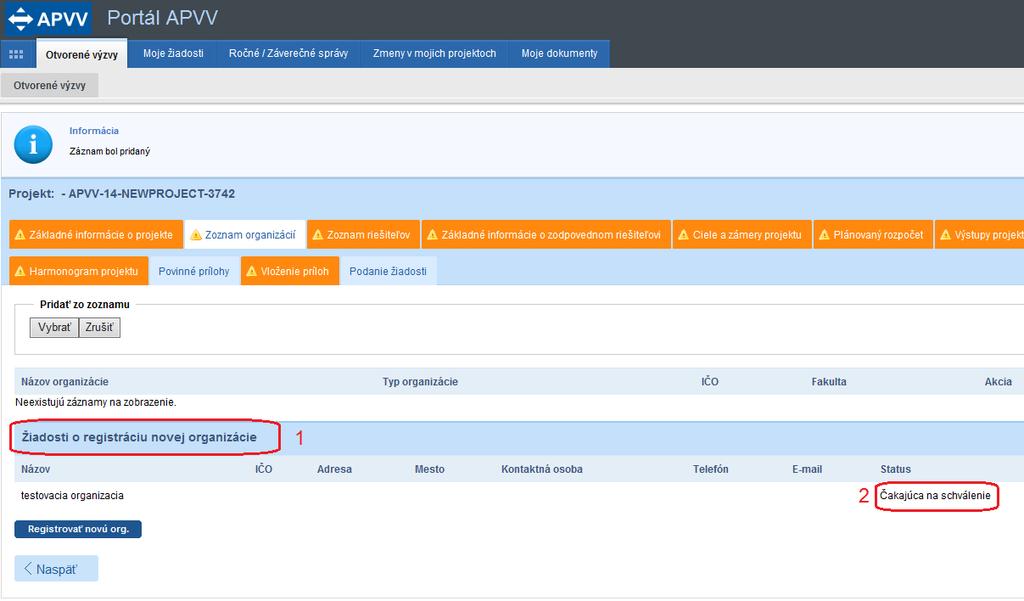This screenshot has height=601, width=1024.
Task: Select Zoznam organizácií tab
Action: [x=245, y=235]
